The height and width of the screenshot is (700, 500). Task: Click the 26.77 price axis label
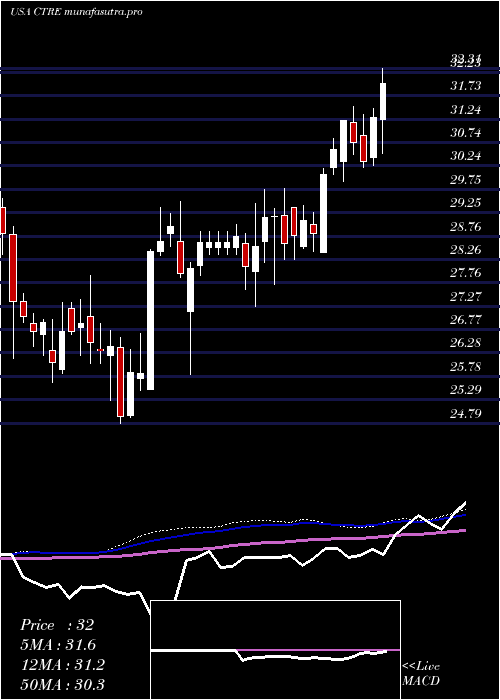point(466,320)
